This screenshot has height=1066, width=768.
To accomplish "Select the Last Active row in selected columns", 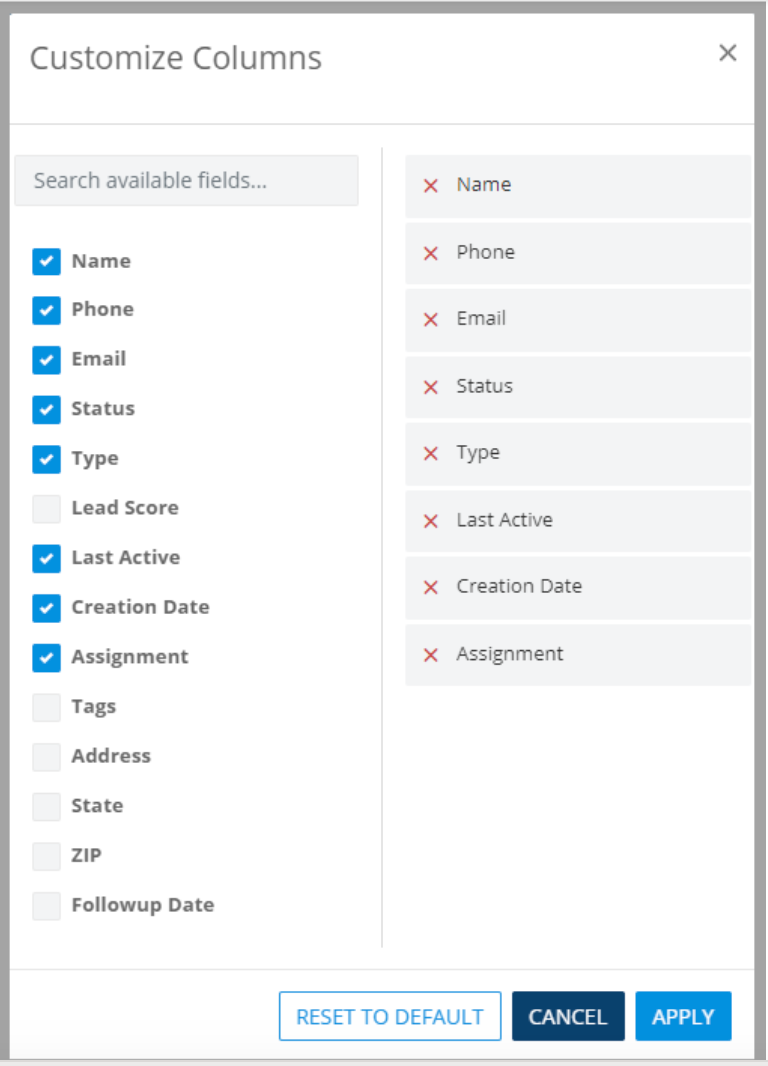I will click(x=578, y=521).
